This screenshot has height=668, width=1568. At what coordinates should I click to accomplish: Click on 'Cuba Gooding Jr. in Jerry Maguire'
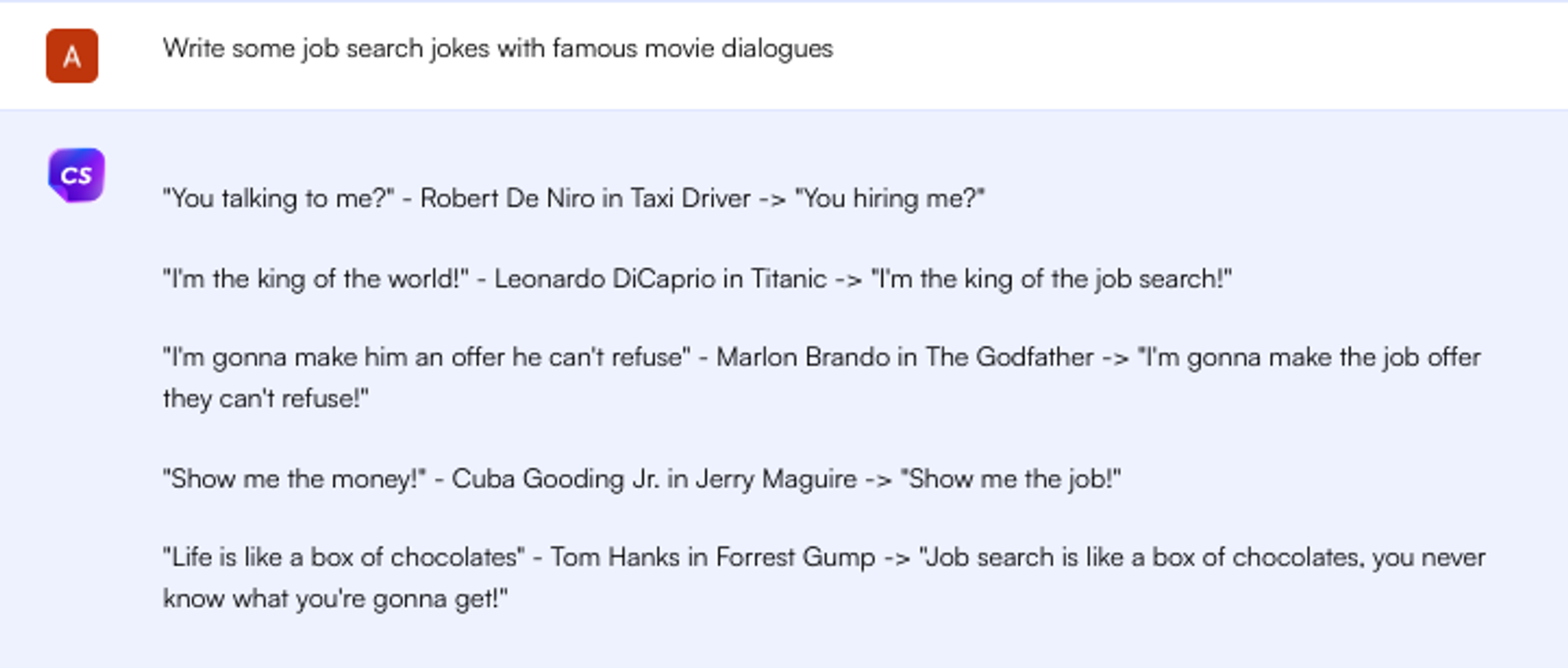654,479
